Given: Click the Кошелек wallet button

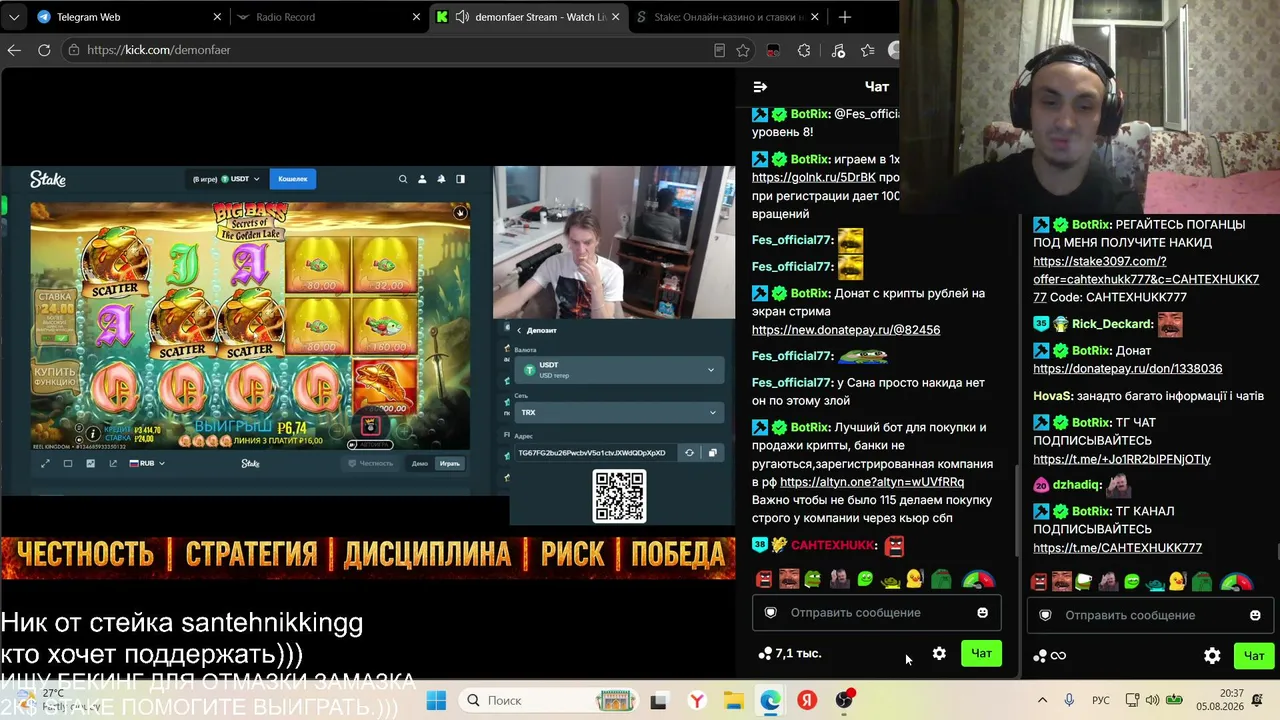Looking at the screenshot, I should [x=293, y=179].
